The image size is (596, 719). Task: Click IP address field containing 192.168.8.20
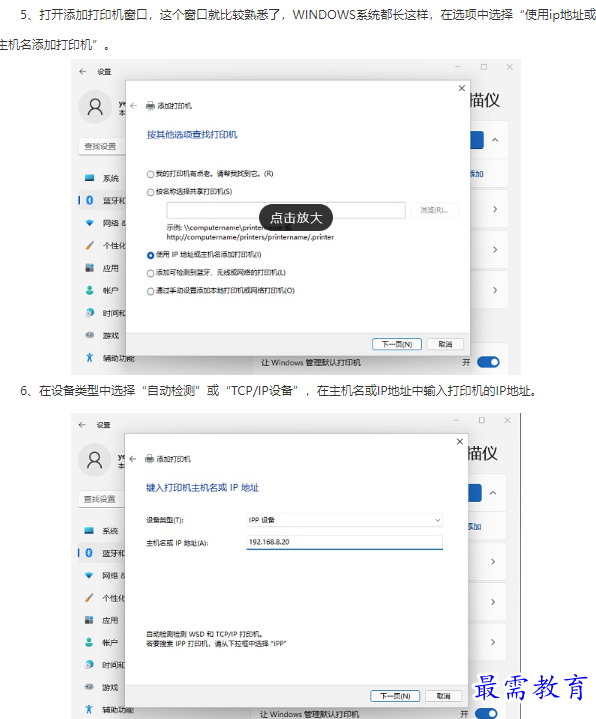coord(344,542)
